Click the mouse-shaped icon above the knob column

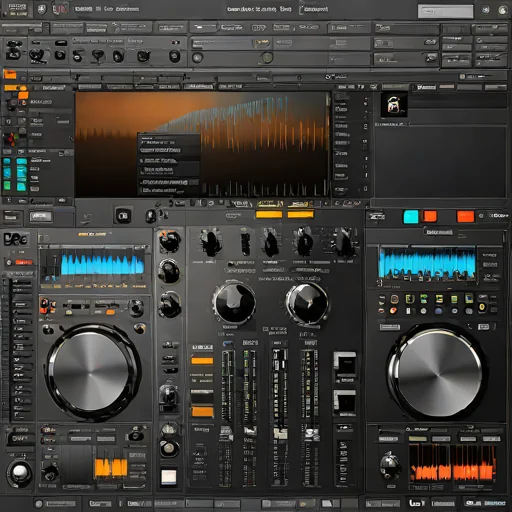tap(151, 216)
